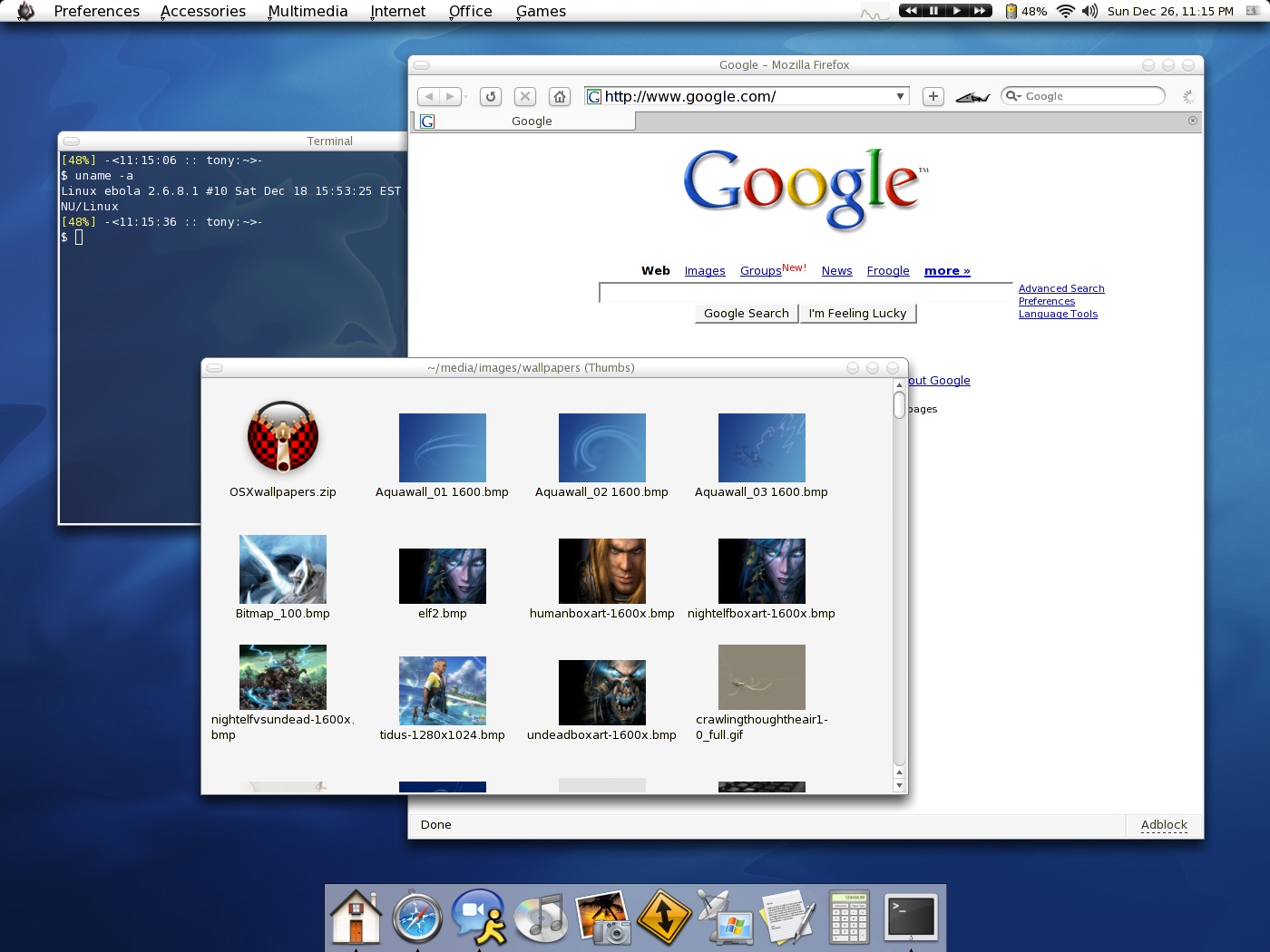This screenshot has height=952, width=1270.
Task: Open the Groups link on Google
Action: point(760,270)
